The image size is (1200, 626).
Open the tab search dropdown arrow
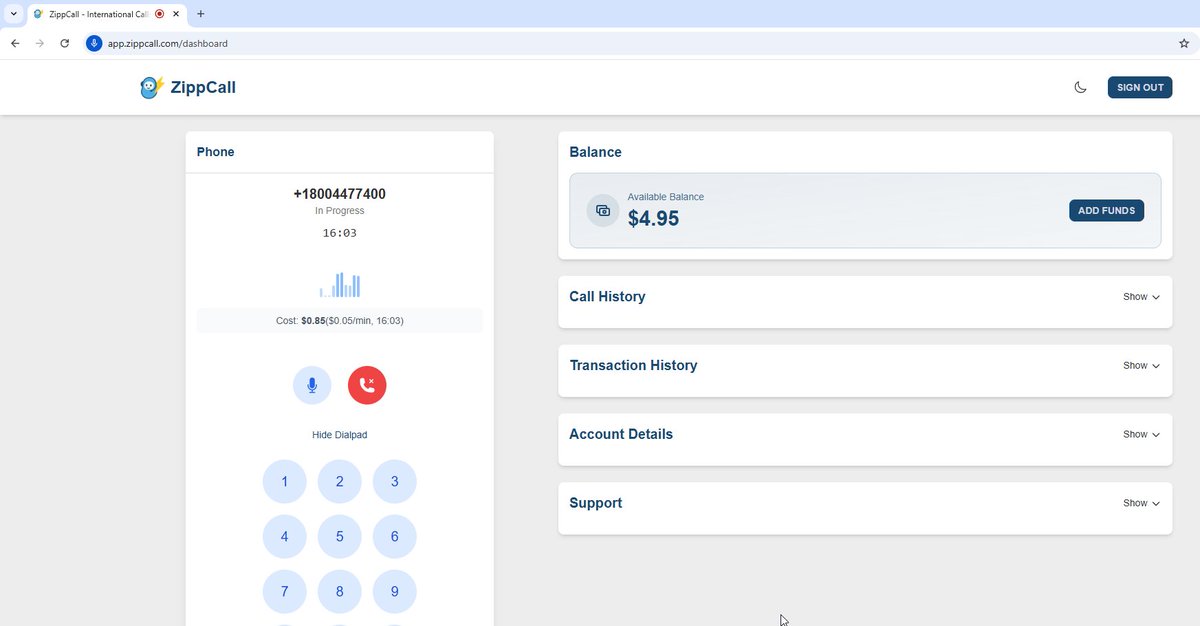[13, 14]
